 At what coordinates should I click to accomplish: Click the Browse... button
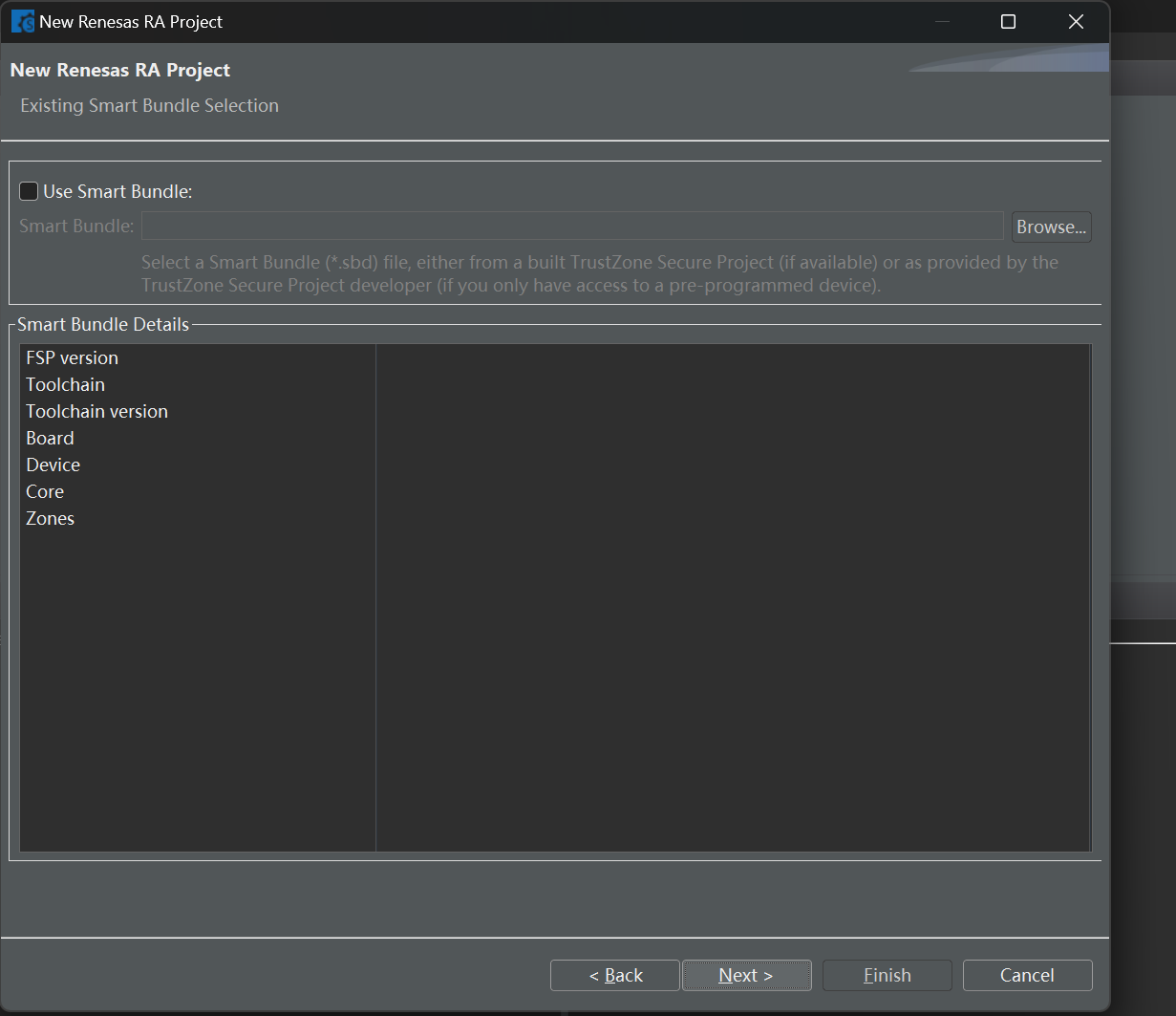(1051, 227)
